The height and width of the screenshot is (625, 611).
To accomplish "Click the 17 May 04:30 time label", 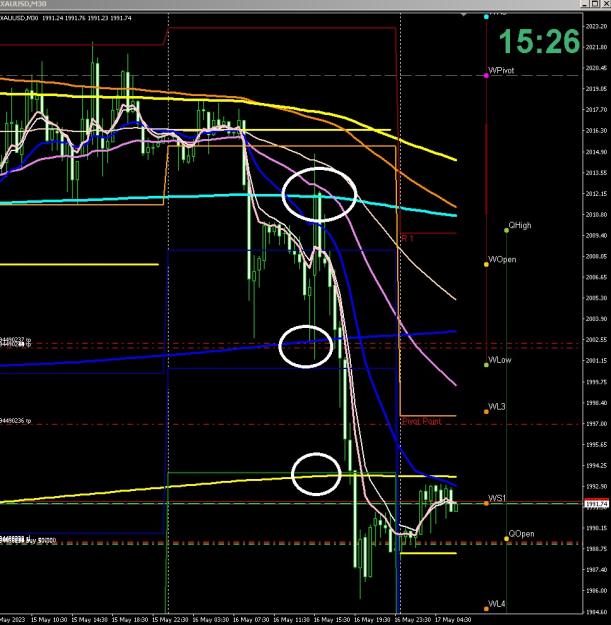I will point(453,620).
